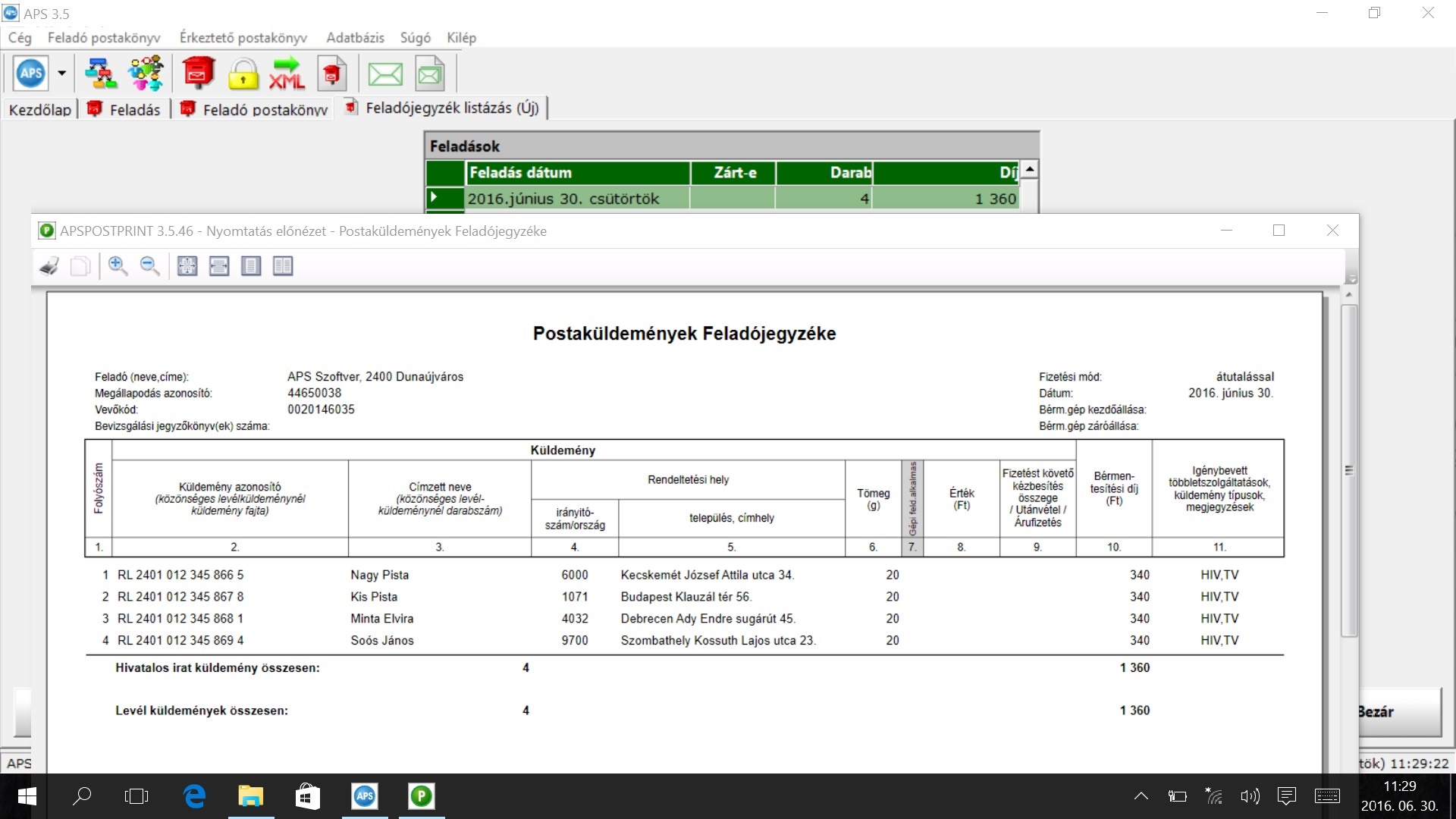
Task: Click address Debrecen Ady Endre sugárút 45.
Action: click(x=708, y=619)
